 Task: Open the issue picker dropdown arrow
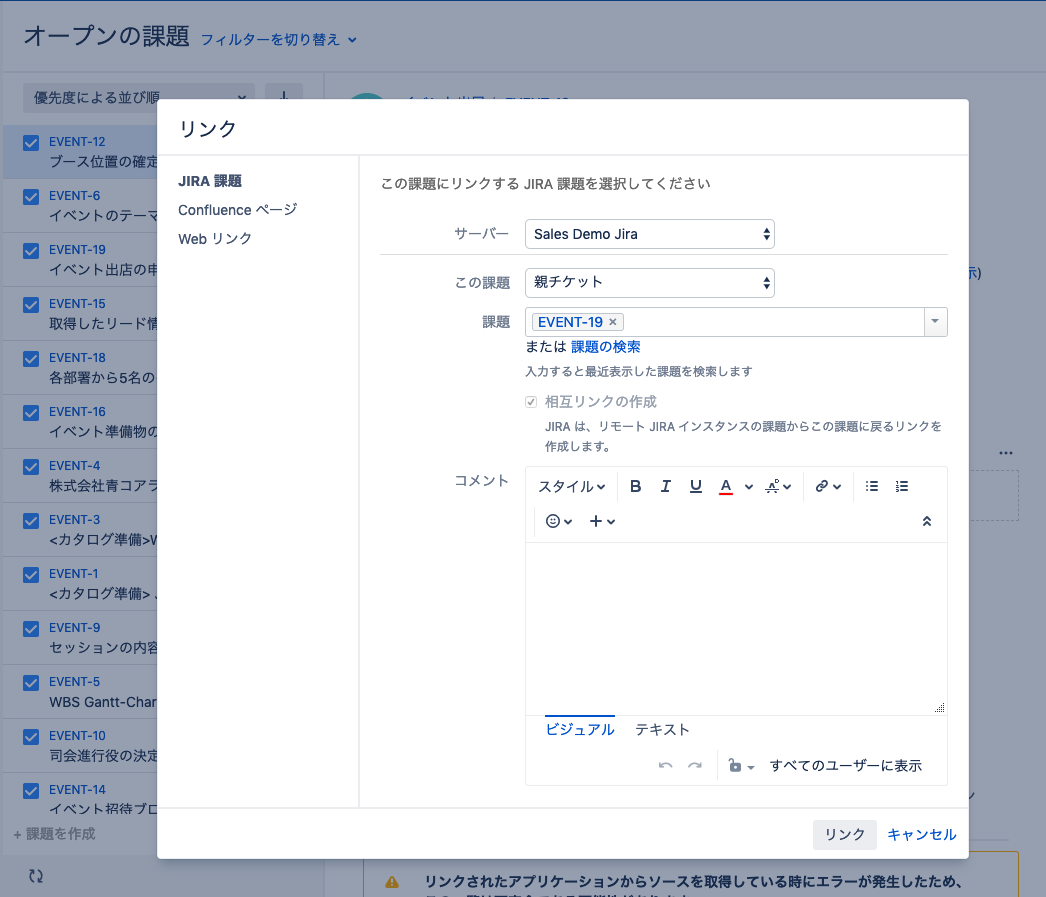(935, 321)
